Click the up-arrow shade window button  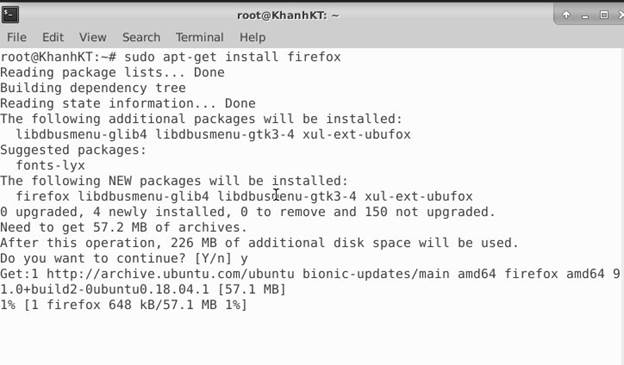[x=566, y=16]
